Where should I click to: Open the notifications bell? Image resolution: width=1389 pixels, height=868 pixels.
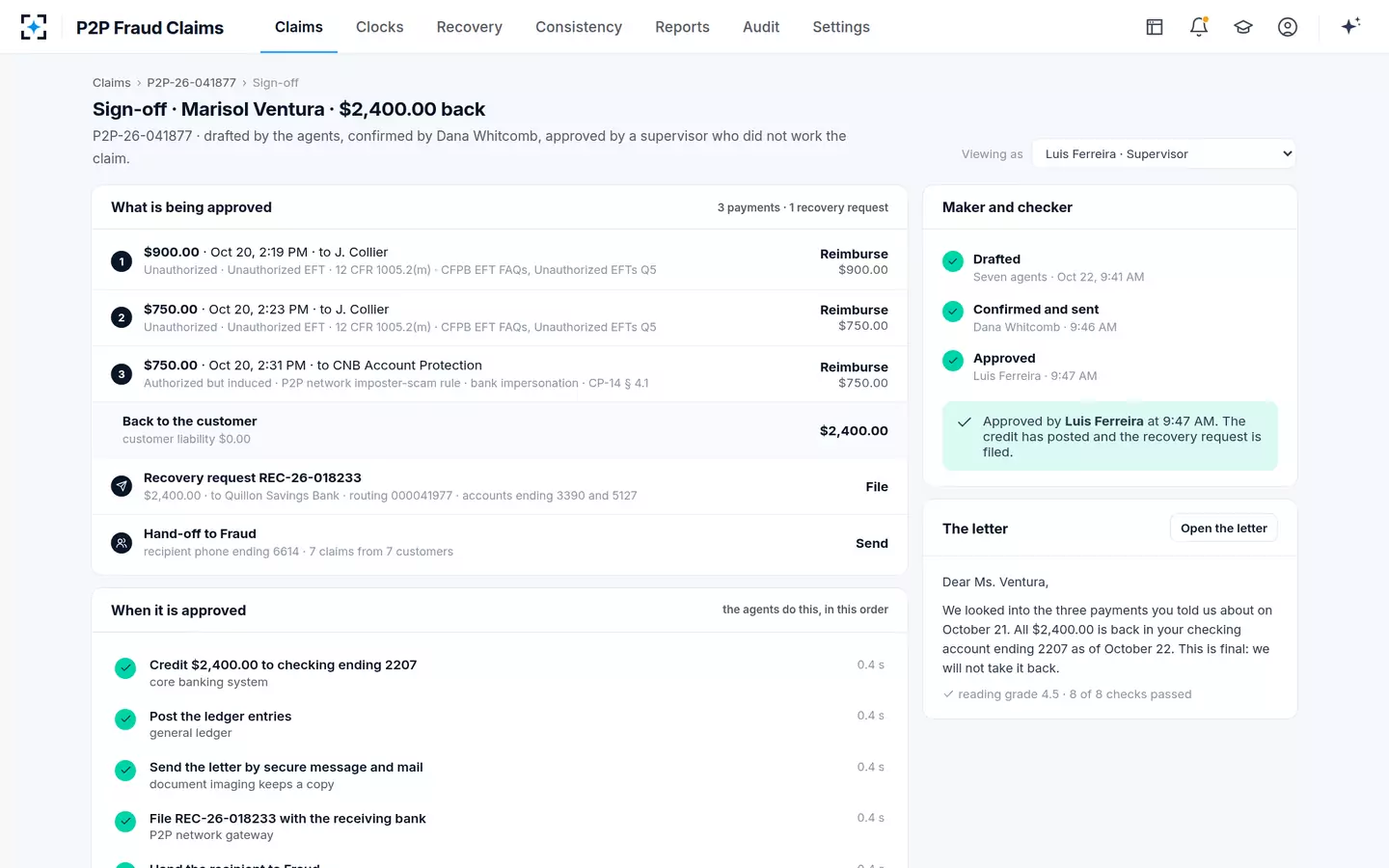point(1199,27)
